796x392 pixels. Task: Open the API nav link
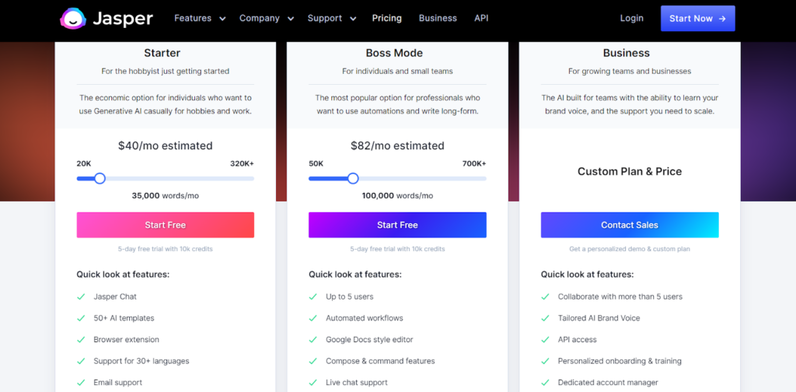[481, 18]
